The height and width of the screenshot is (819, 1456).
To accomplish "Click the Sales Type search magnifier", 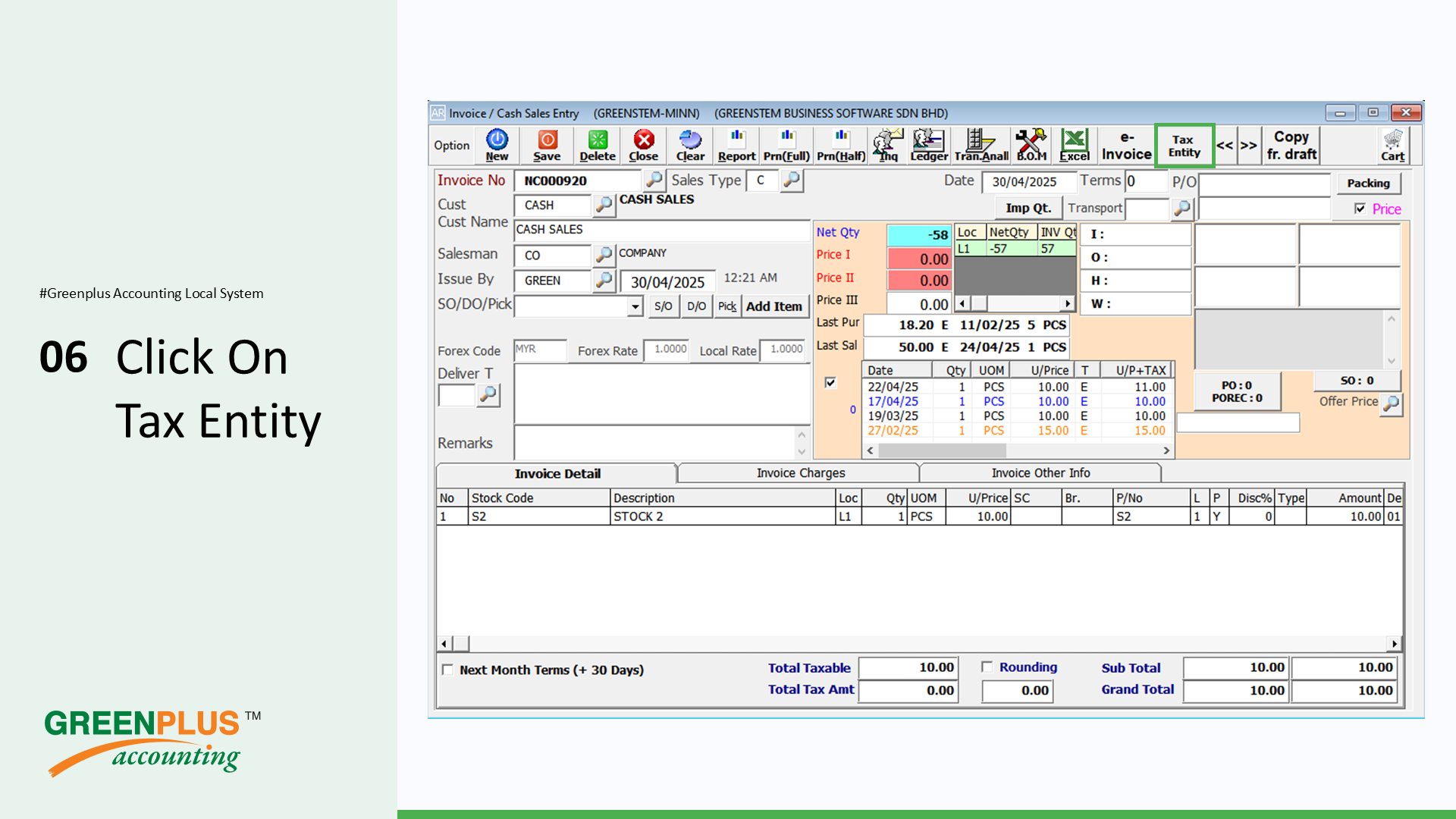I will pyautogui.click(x=792, y=180).
